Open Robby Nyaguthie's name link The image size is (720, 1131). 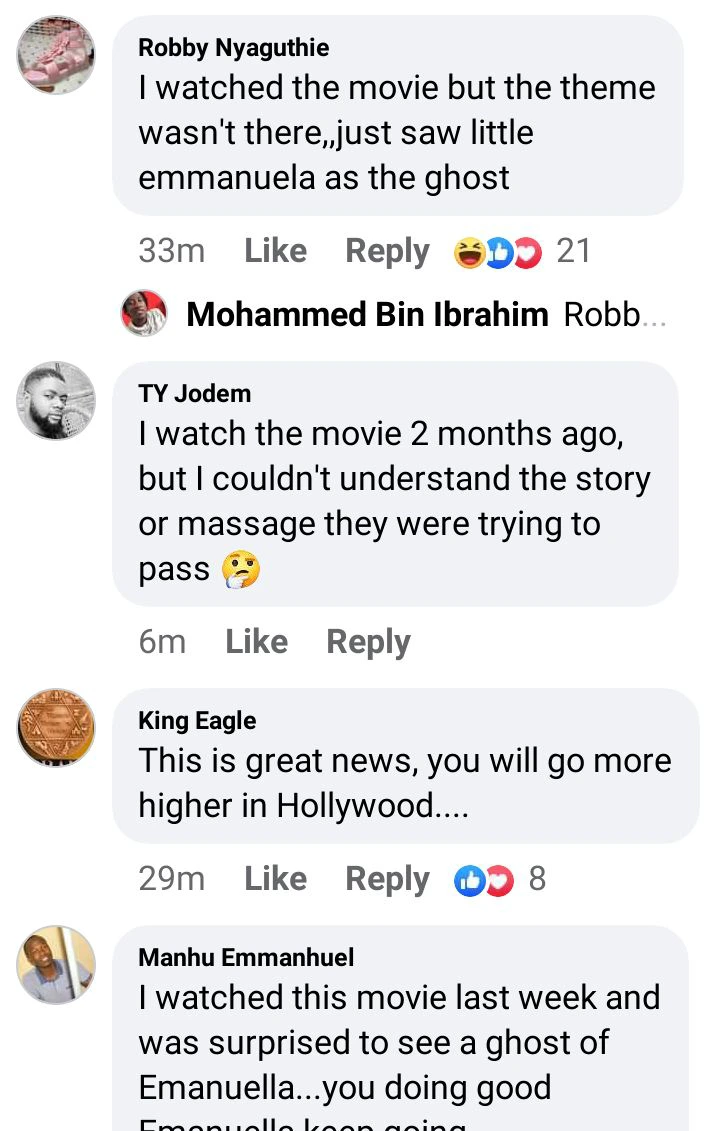tap(234, 48)
